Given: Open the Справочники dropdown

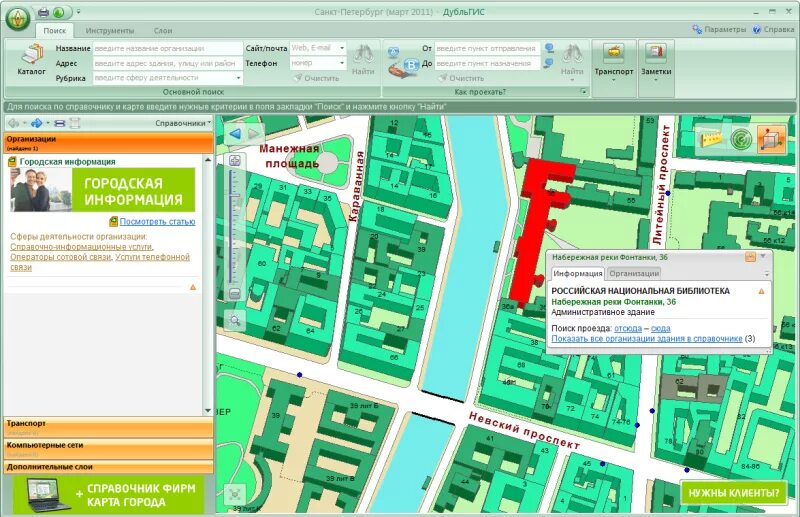Looking at the screenshot, I should click(183, 123).
